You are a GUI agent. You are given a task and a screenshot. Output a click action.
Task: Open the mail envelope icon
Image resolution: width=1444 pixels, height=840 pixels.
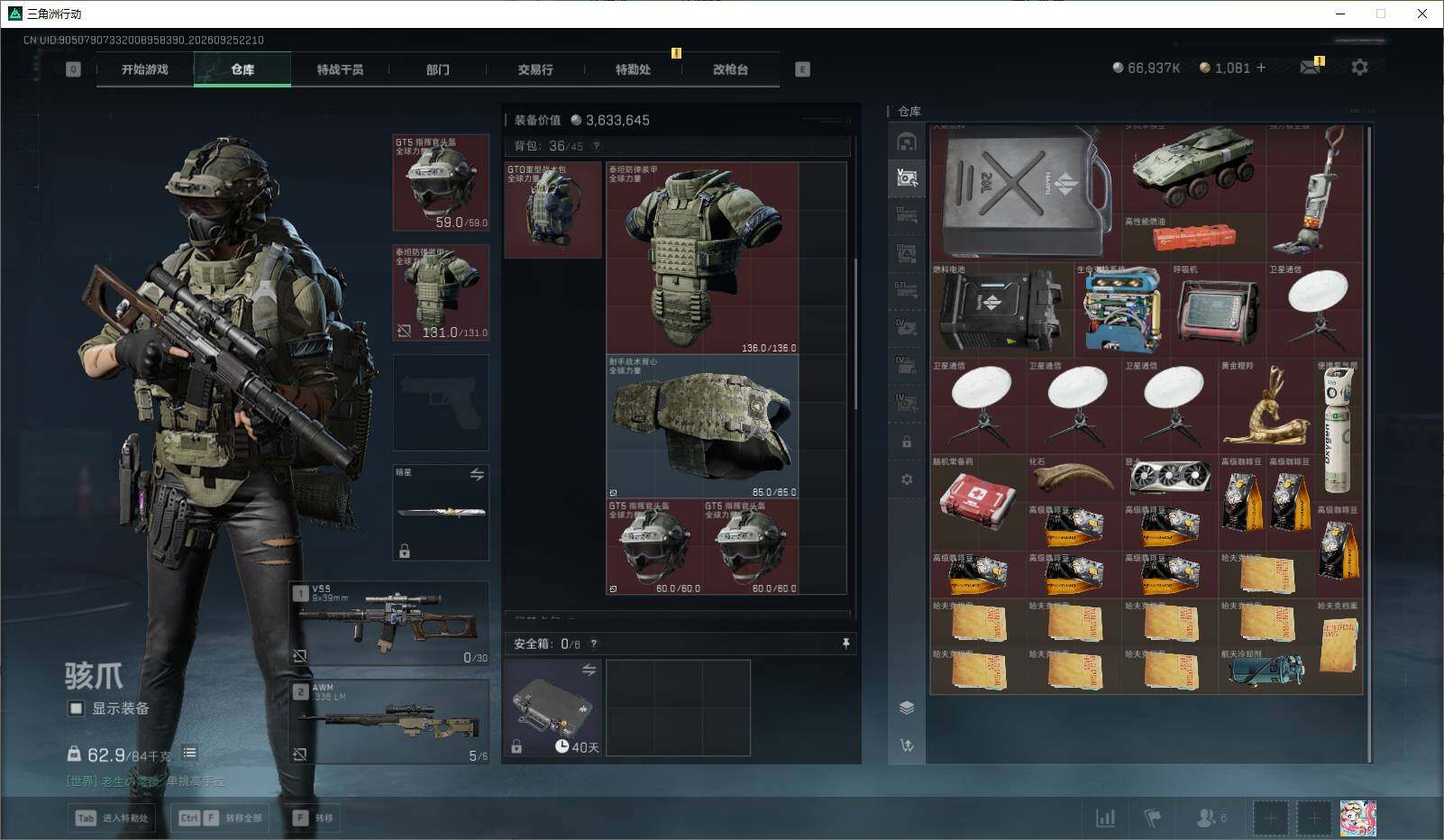(x=1310, y=68)
